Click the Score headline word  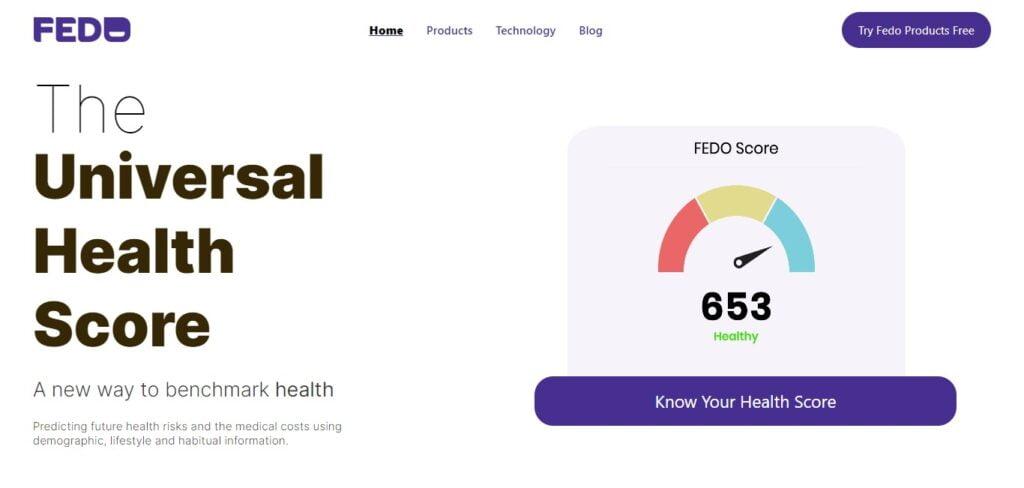[x=121, y=325]
